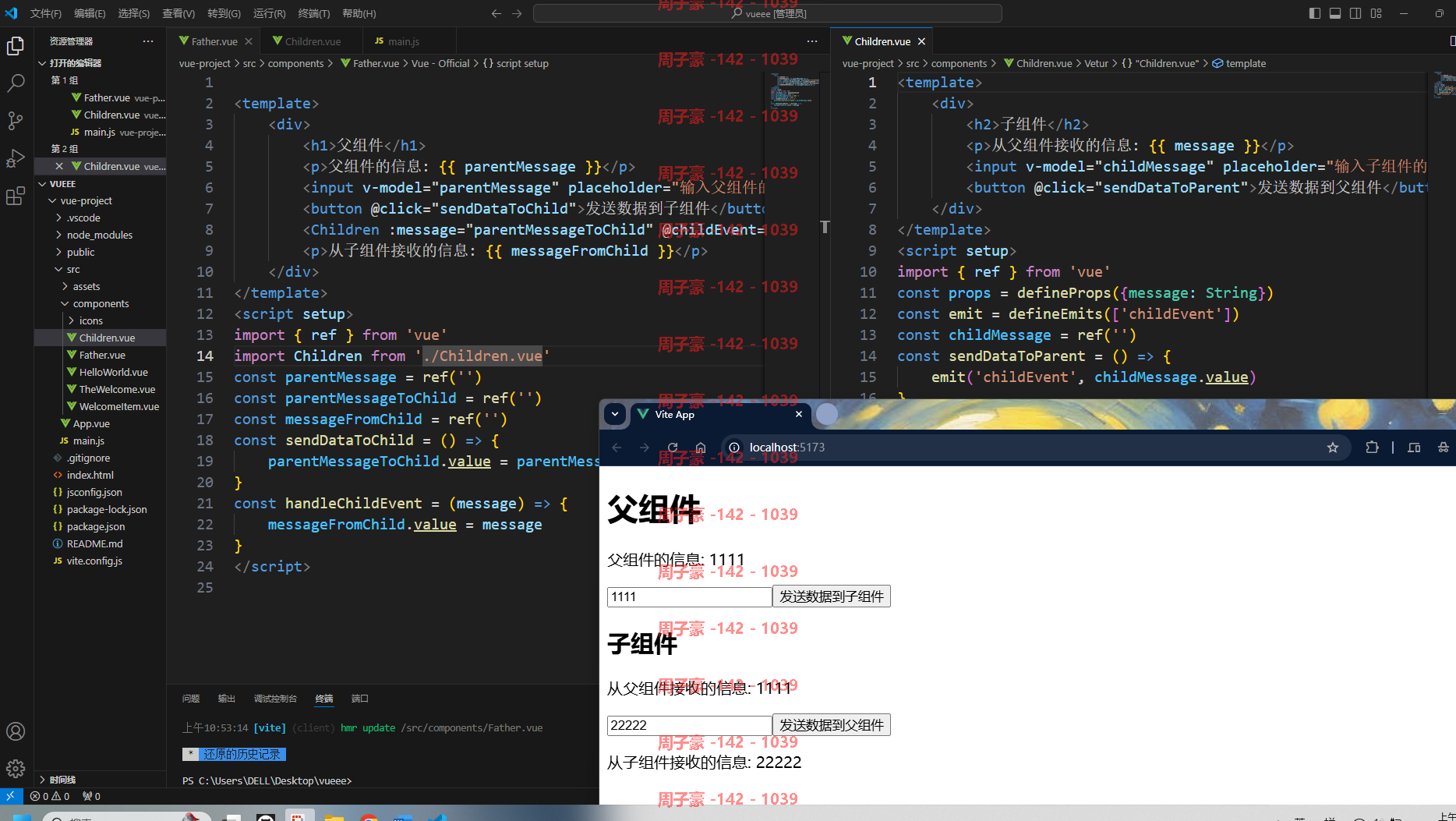This screenshot has width=1456, height=821.
Task: Open the Source Control view
Action: (16, 121)
